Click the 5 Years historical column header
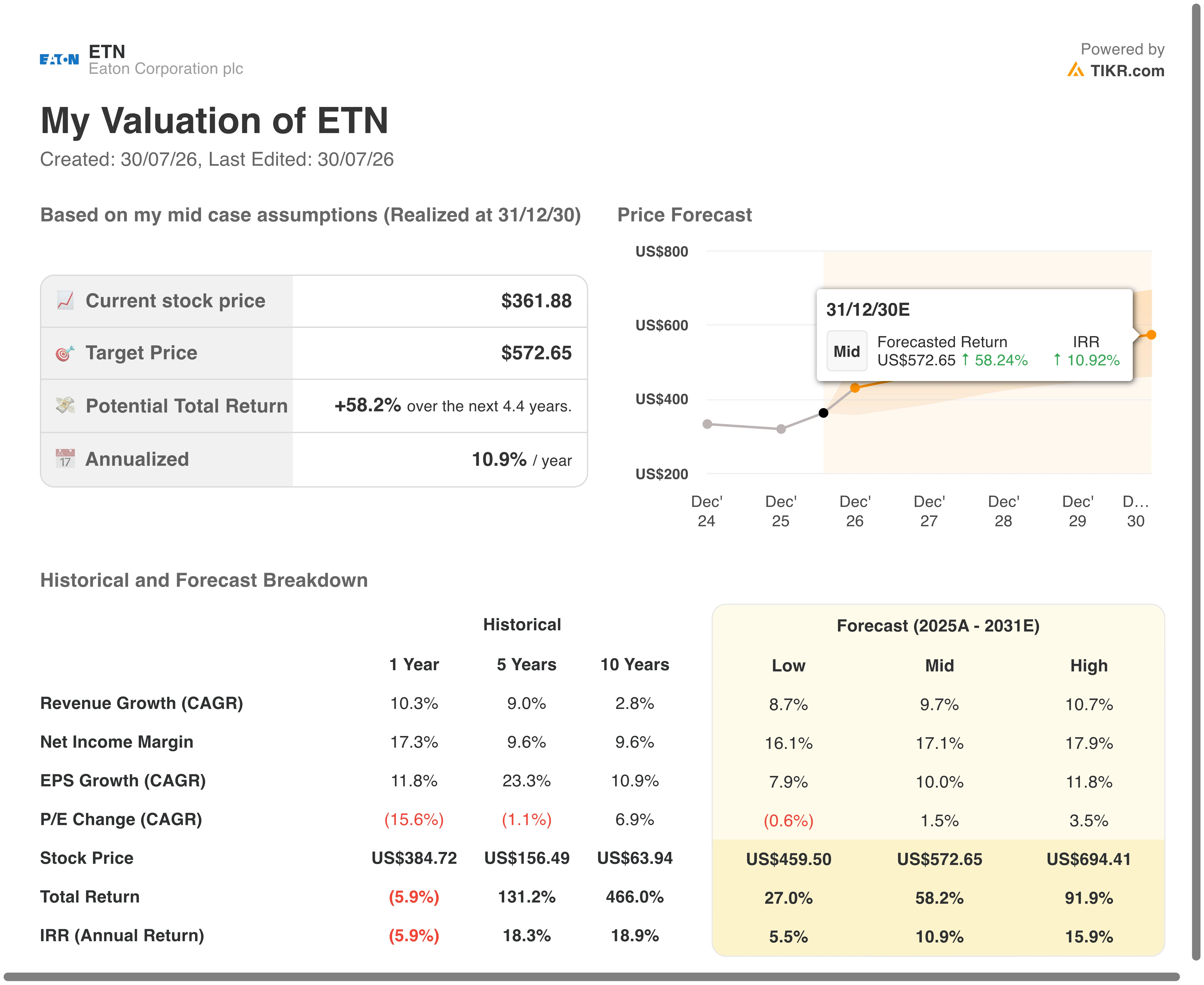Viewport: 1204px width, 985px height. 526,664
